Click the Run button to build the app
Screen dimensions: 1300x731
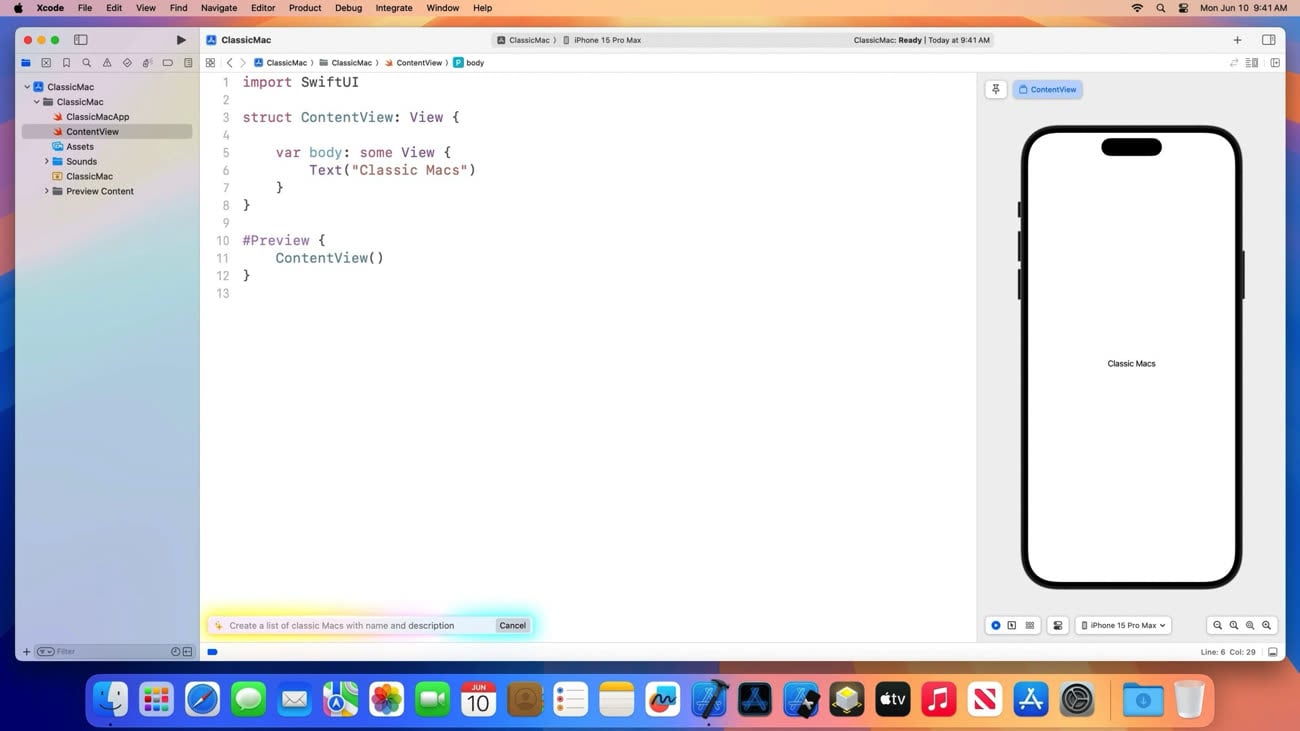[x=180, y=39]
